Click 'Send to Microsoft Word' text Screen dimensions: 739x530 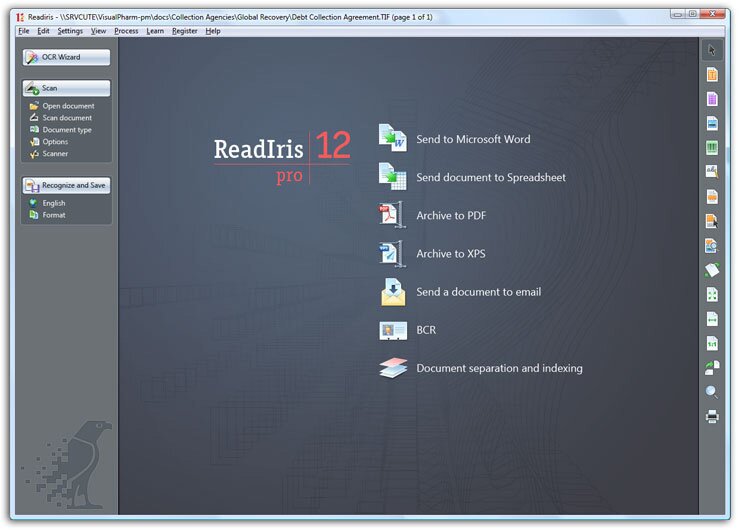(473, 139)
